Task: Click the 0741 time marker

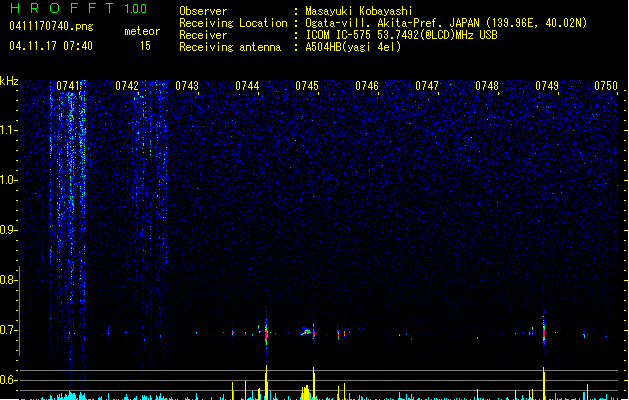Action: click(x=68, y=86)
